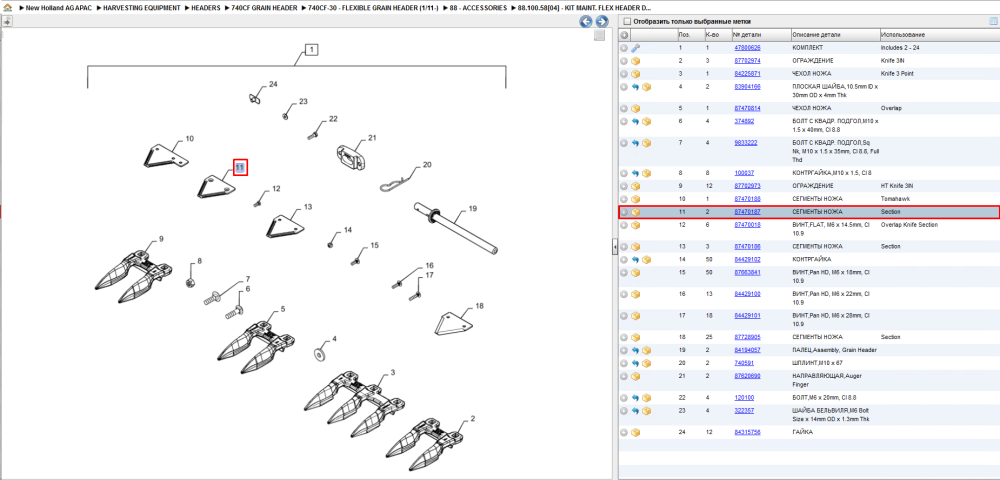Click the box icon for part 87702973
Viewport: 1000px width, 480px height.
click(636, 186)
